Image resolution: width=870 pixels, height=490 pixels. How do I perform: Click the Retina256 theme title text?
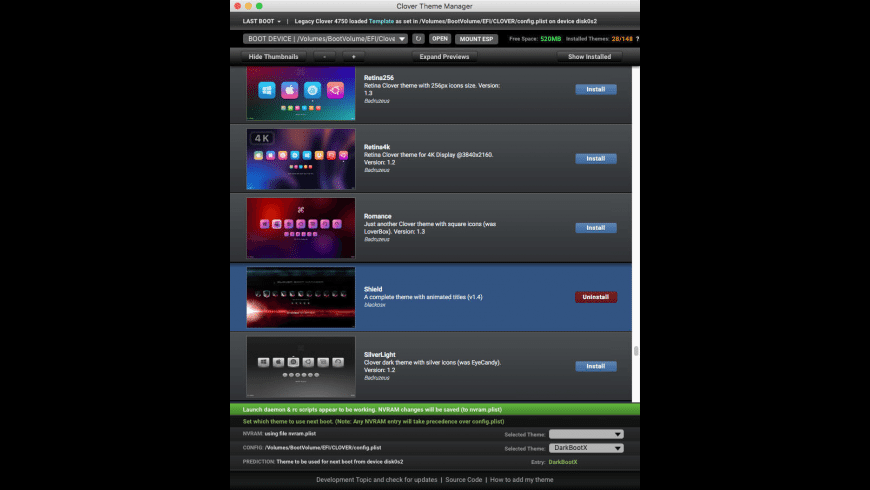(378, 78)
